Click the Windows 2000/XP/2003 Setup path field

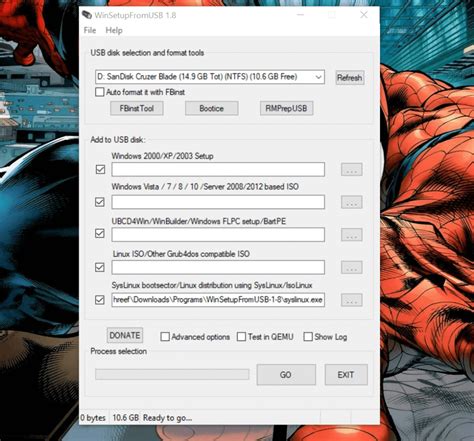click(218, 169)
